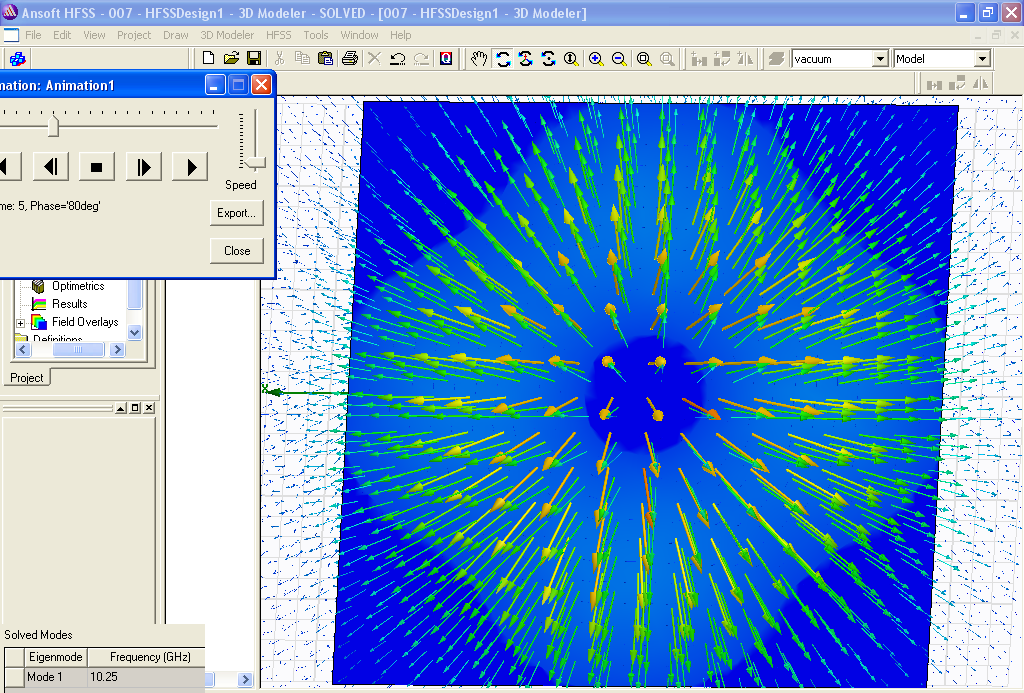Screen dimensions: 1024x693
Task: Open the Project menu
Action: pos(134,35)
